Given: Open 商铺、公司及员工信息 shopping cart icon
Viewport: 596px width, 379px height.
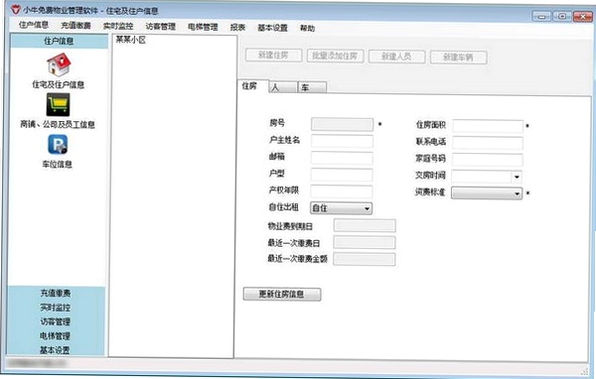Looking at the screenshot, I should pyautogui.click(x=58, y=105).
